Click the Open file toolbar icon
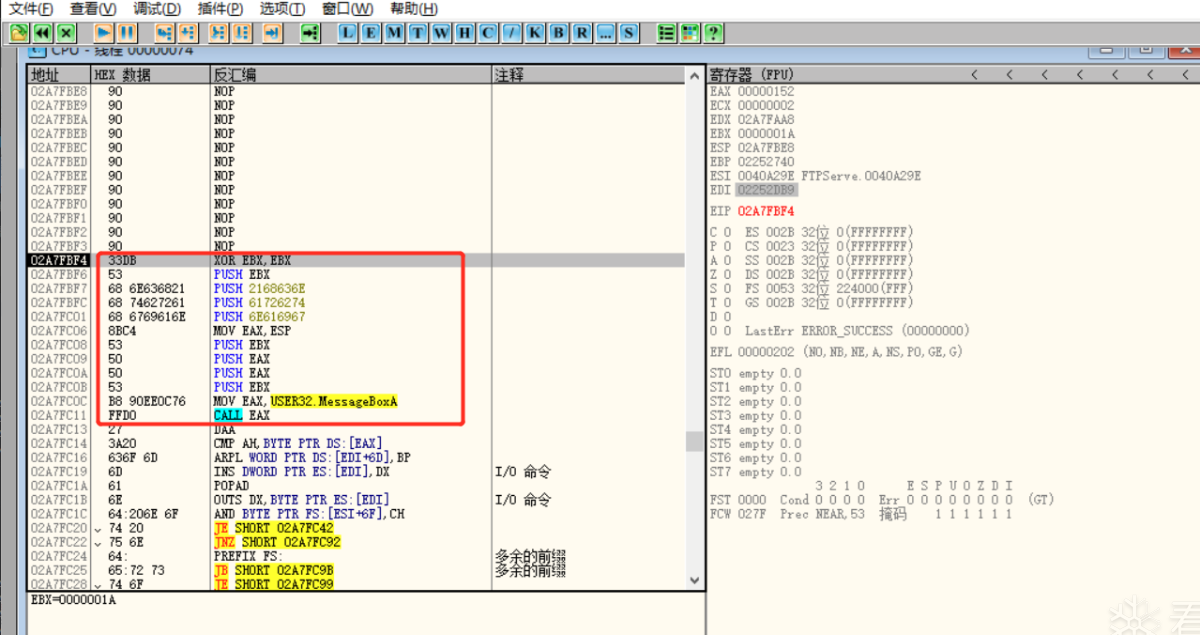The image size is (1200, 635). (19, 32)
